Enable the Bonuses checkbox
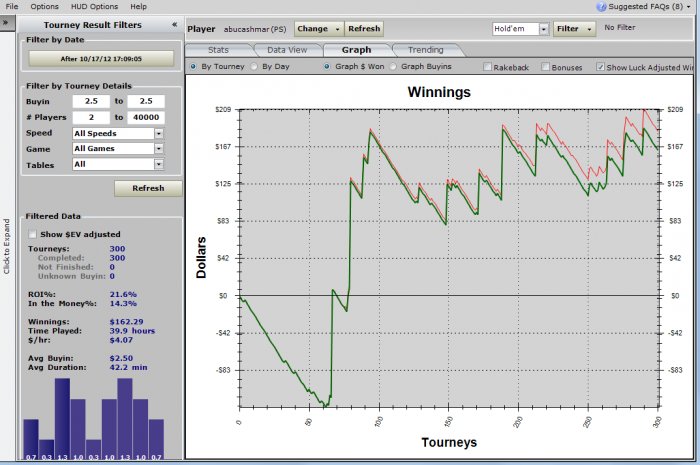The width and height of the screenshot is (700, 465). (x=545, y=67)
